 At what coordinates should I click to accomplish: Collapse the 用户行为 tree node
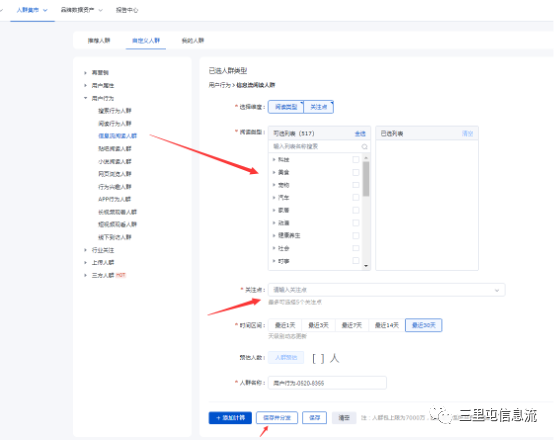(x=85, y=98)
